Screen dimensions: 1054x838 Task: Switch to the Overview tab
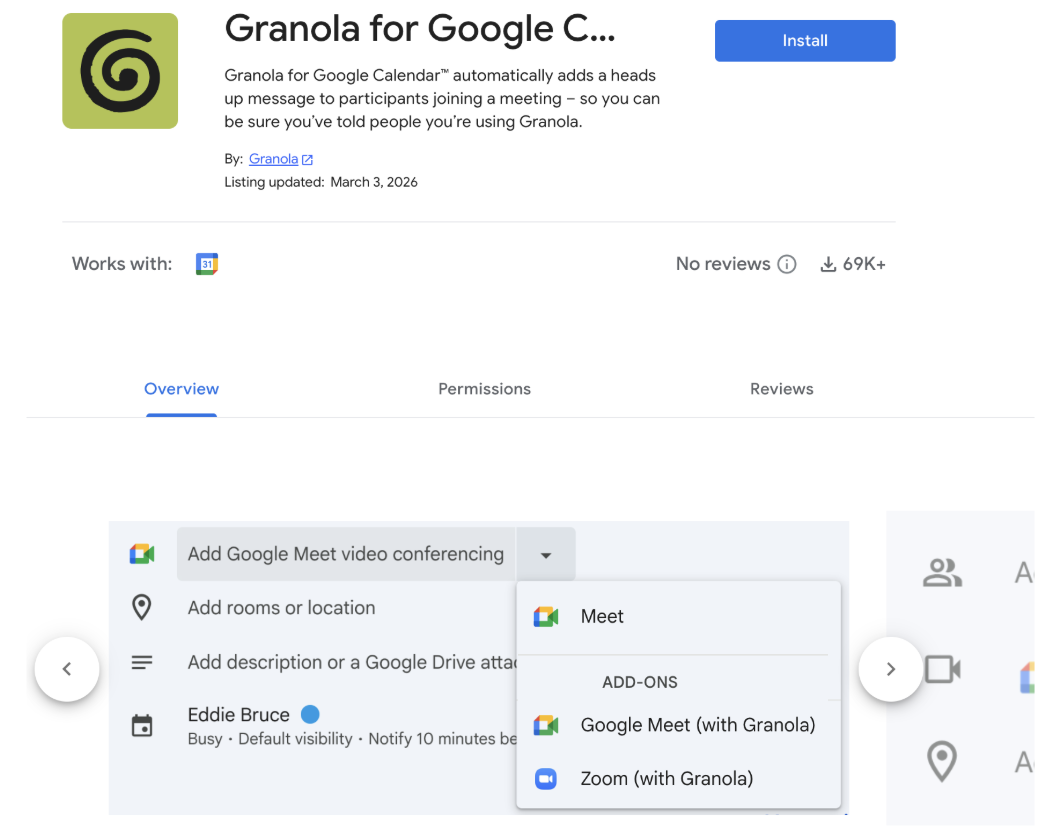tap(181, 389)
